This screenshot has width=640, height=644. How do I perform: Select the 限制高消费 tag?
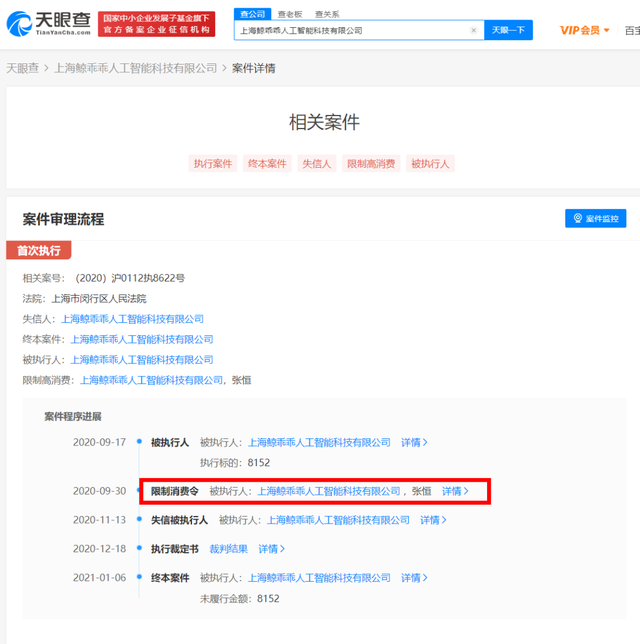371,164
